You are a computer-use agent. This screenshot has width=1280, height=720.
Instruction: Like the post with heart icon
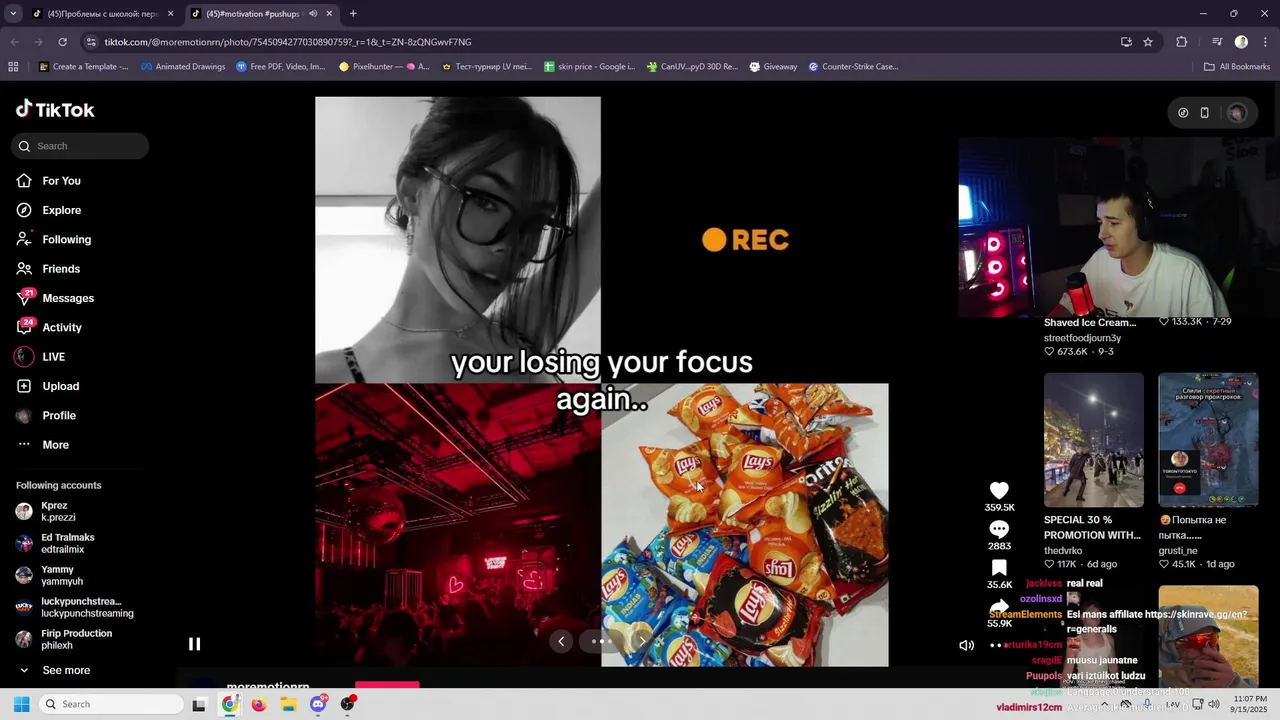point(999,490)
